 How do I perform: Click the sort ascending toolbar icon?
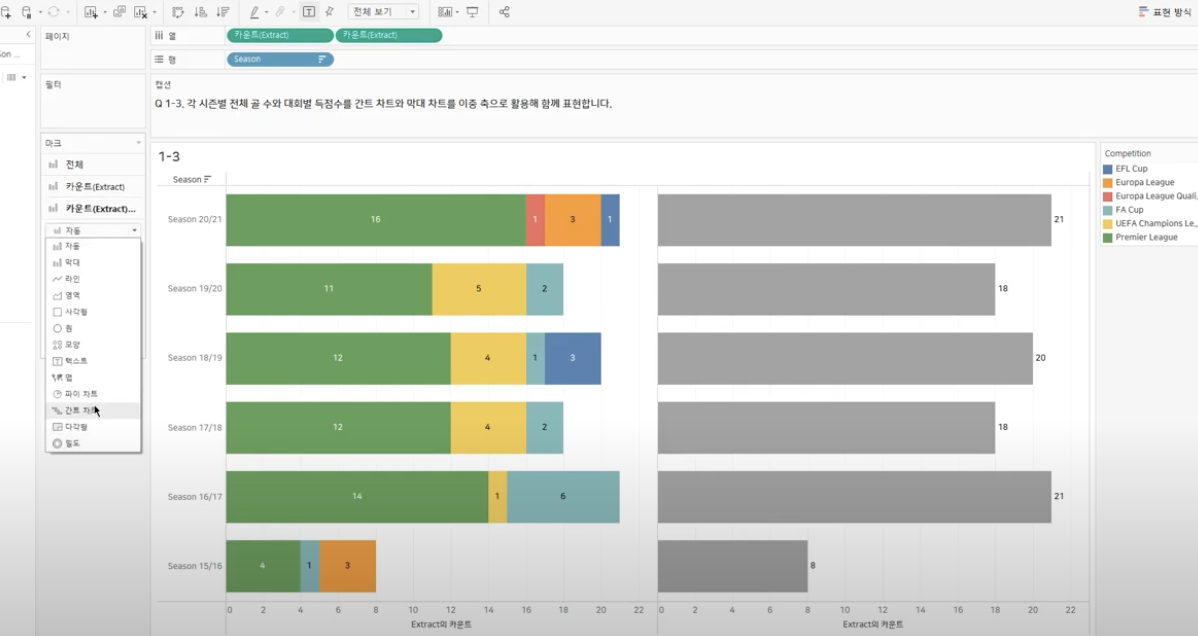200,12
